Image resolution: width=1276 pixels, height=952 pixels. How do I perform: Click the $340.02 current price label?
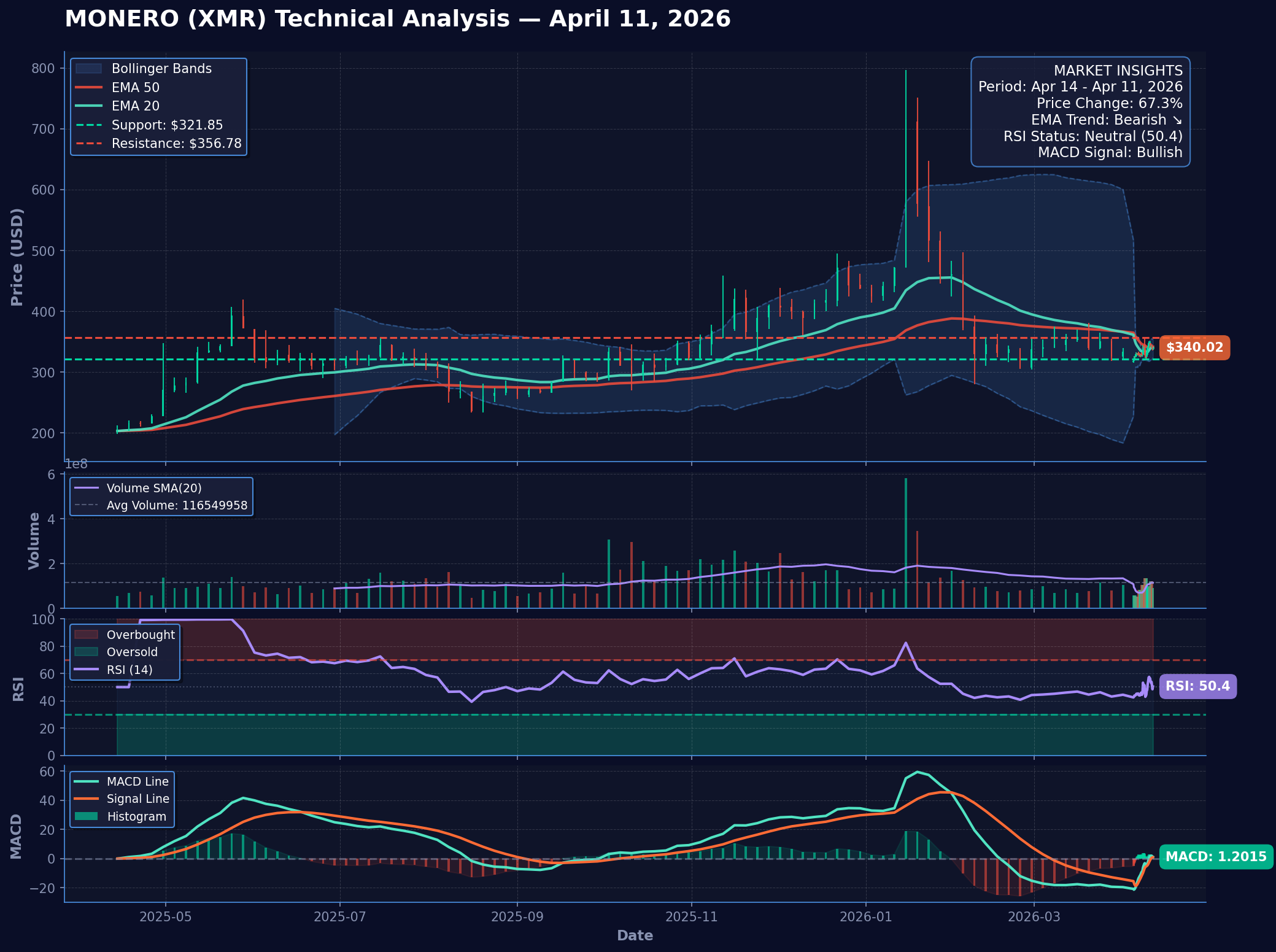tap(1194, 347)
